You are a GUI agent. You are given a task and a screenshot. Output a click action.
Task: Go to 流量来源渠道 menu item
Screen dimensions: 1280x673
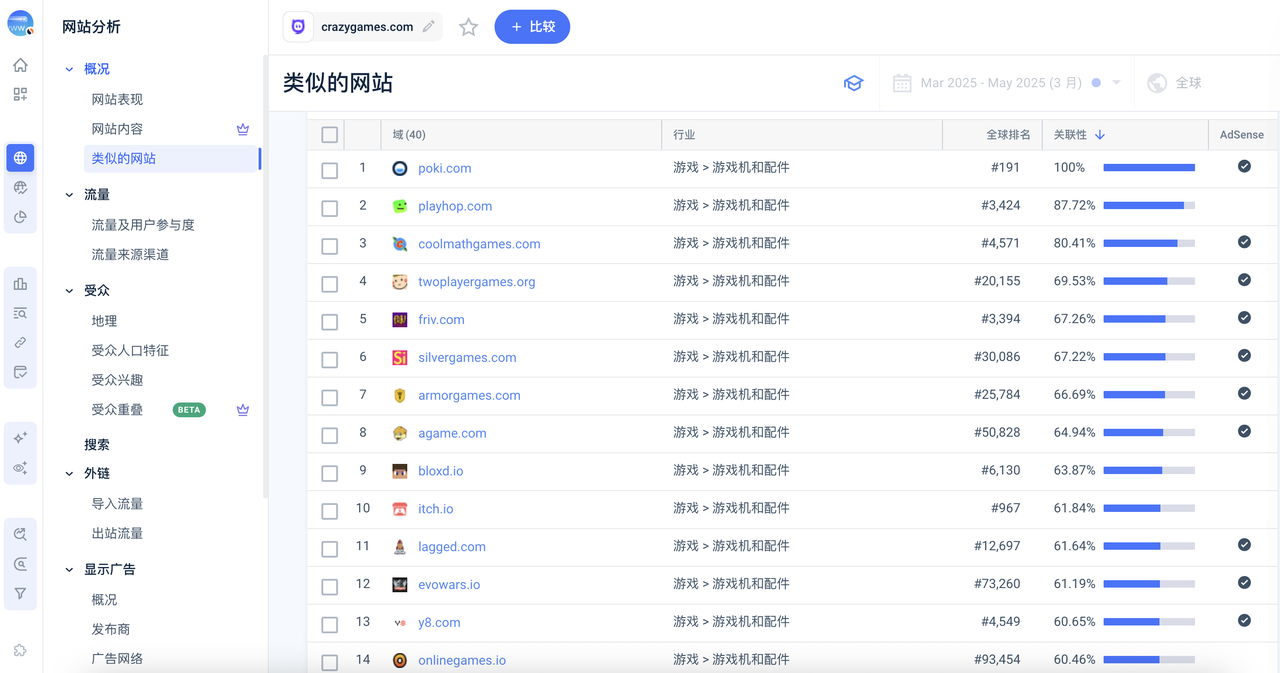point(130,254)
